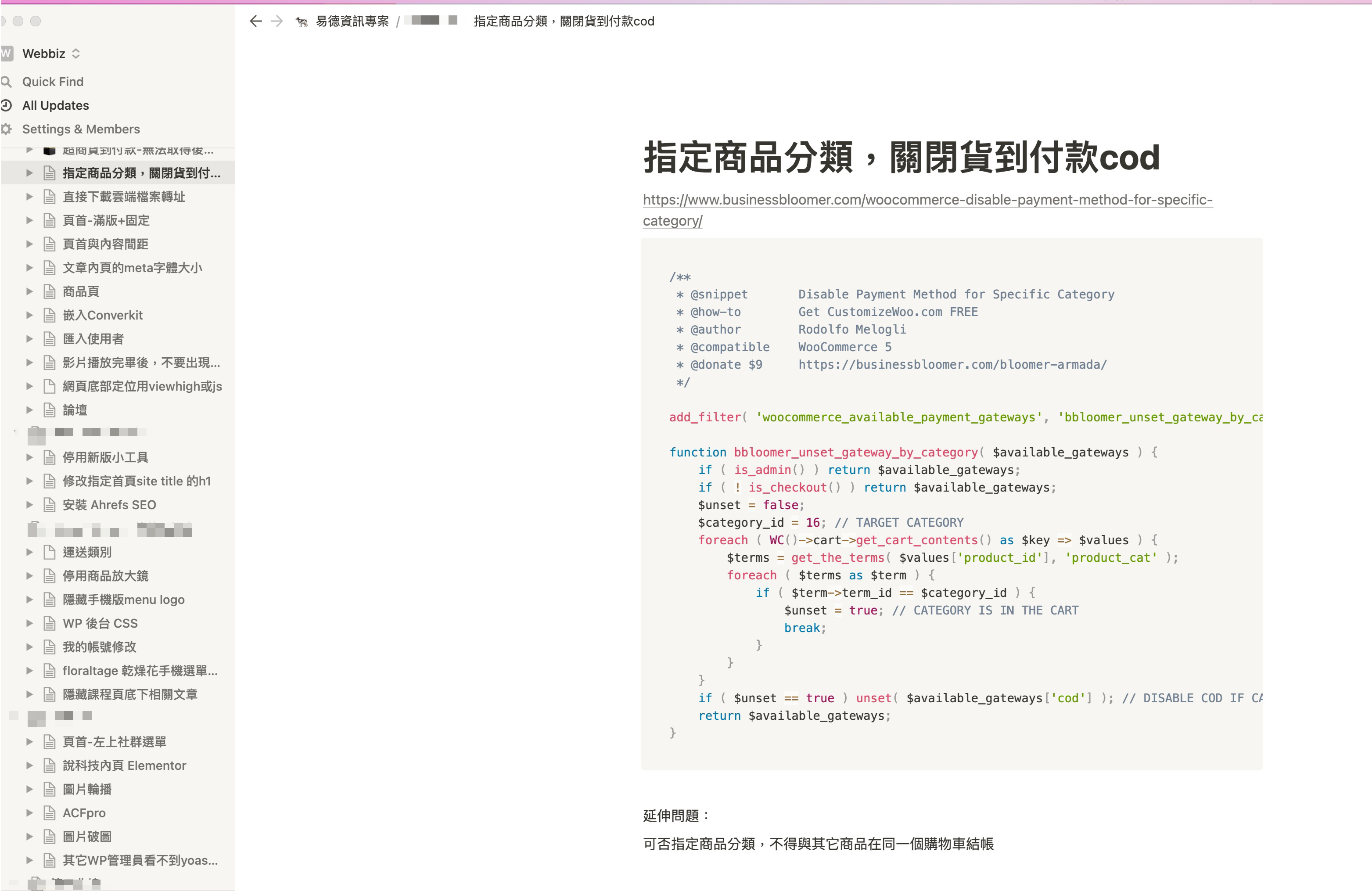This screenshot has width=1372, height=891.
Task: Expand the 商品頁 page
Action: [x=29, y=291]
